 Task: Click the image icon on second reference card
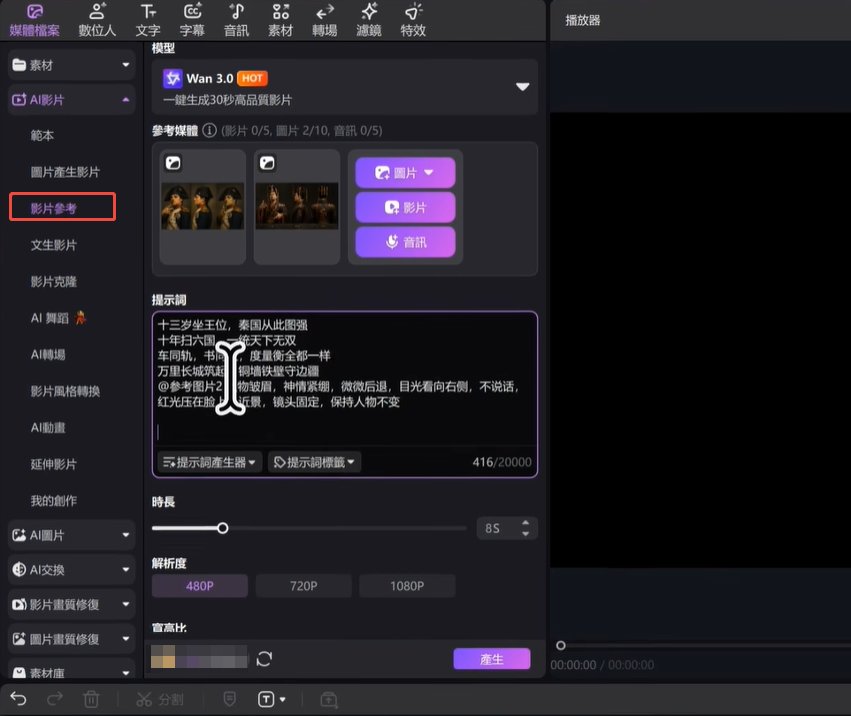(x=267, y=163)
